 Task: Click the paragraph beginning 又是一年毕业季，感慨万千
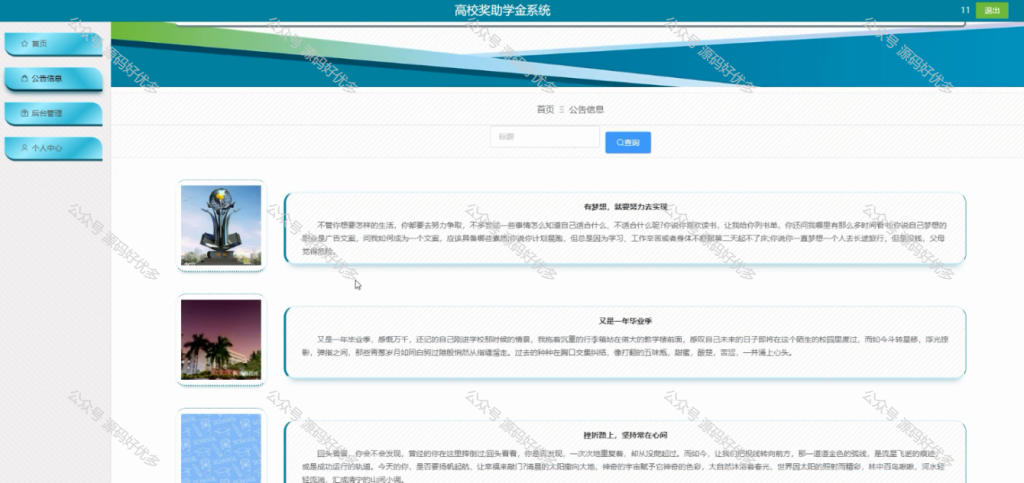click(624, 346)
